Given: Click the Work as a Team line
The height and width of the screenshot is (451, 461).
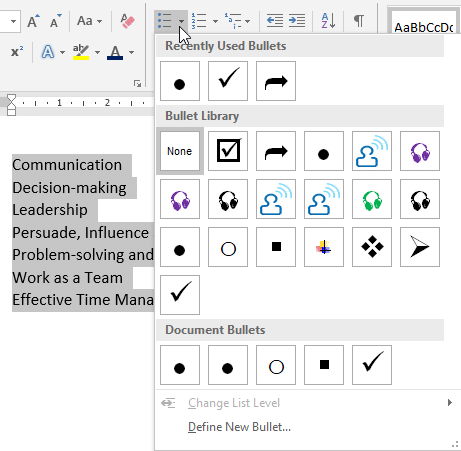Looking at the screenshot, I should (68, 277).
